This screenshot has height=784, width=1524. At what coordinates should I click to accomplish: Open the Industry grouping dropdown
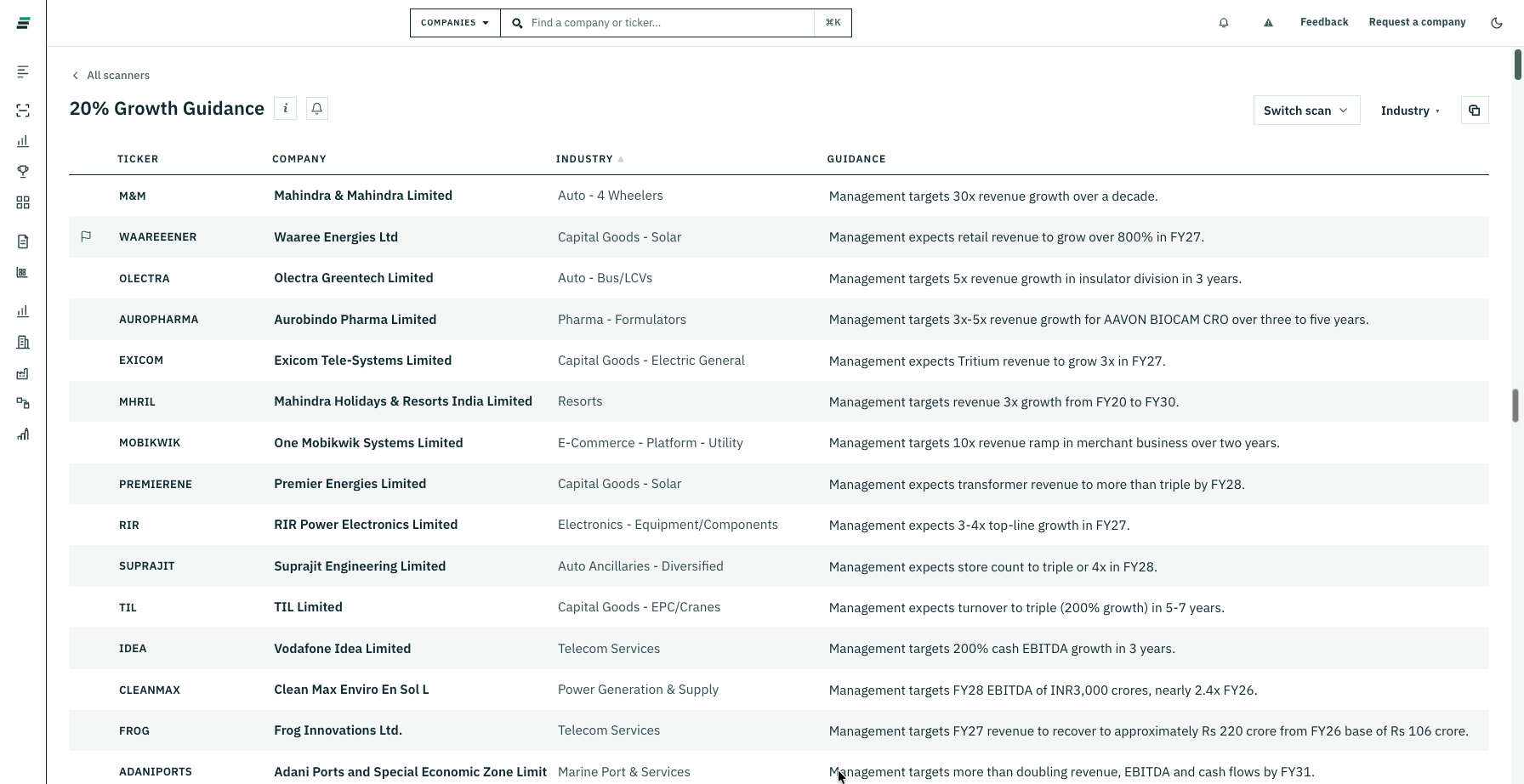(1410, 111)
